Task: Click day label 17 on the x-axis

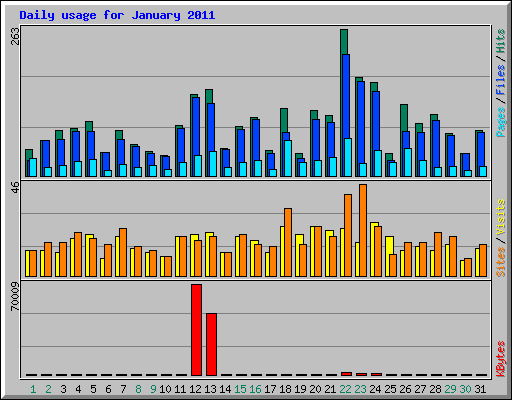Action: (270, 389)
